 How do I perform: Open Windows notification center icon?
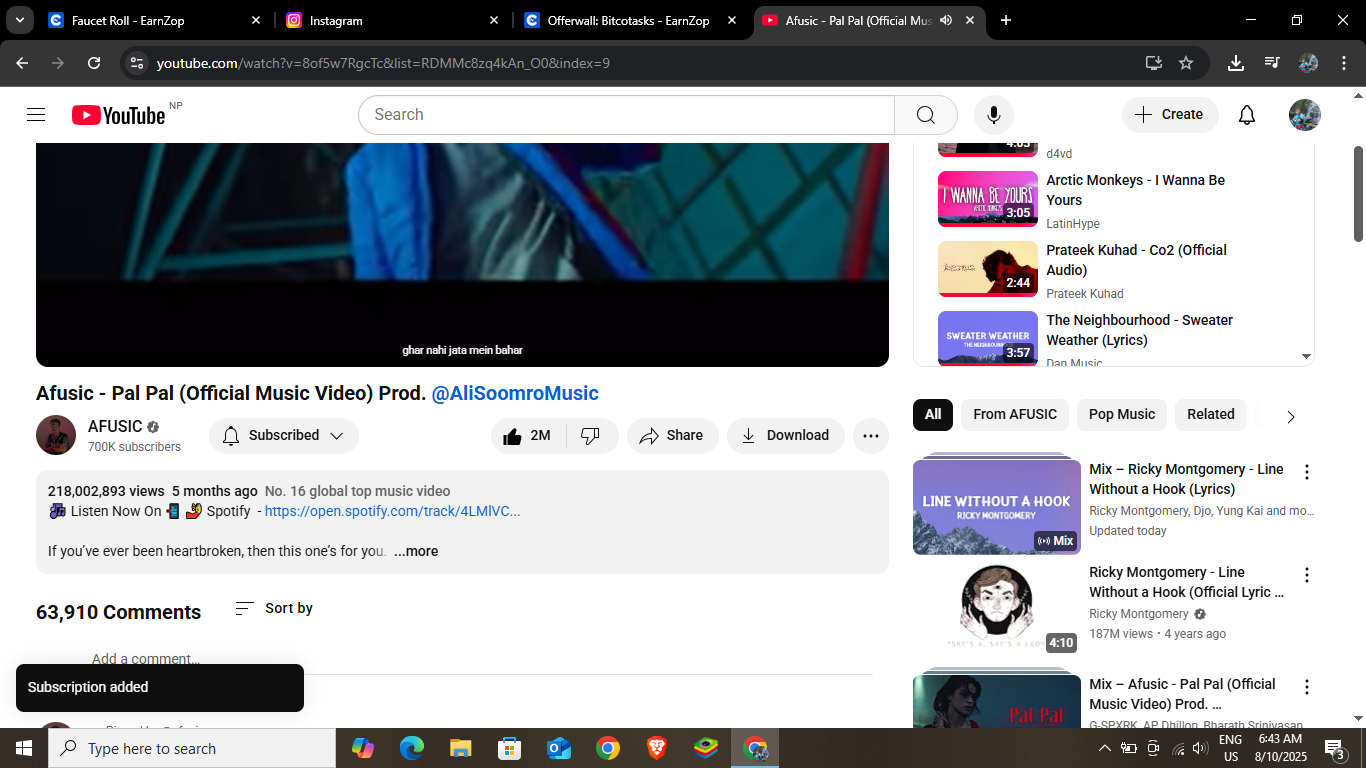1335,748
